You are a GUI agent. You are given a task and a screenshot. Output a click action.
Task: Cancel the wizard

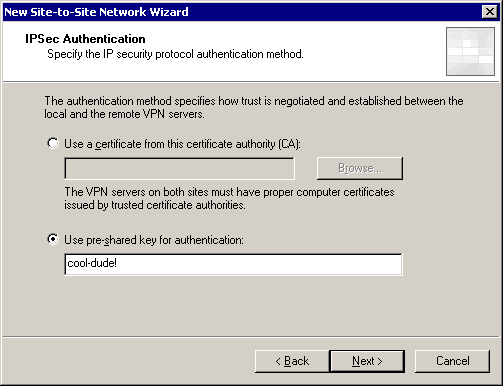[452, 361]
